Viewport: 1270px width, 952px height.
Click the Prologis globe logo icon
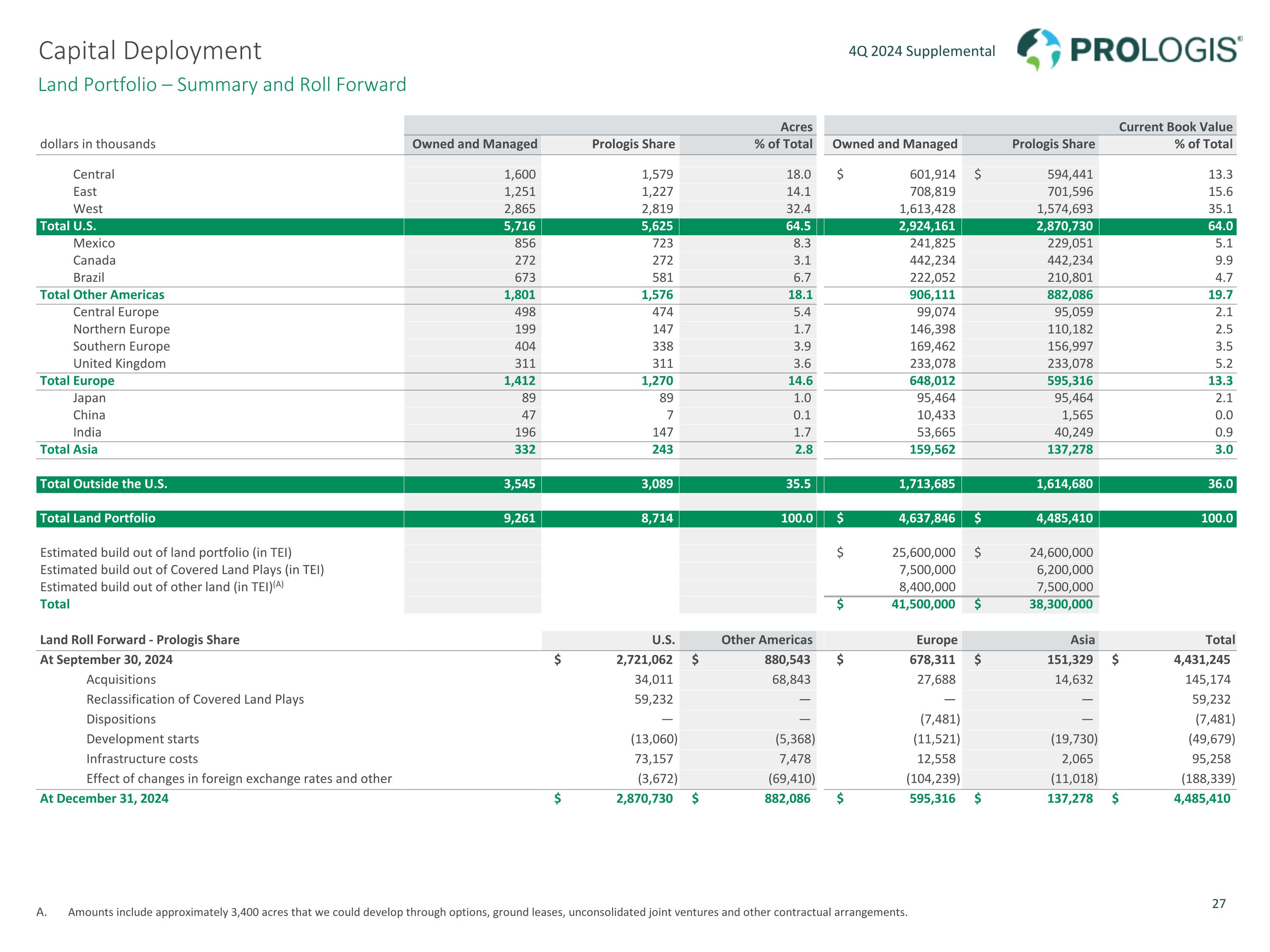[1038, 50]
